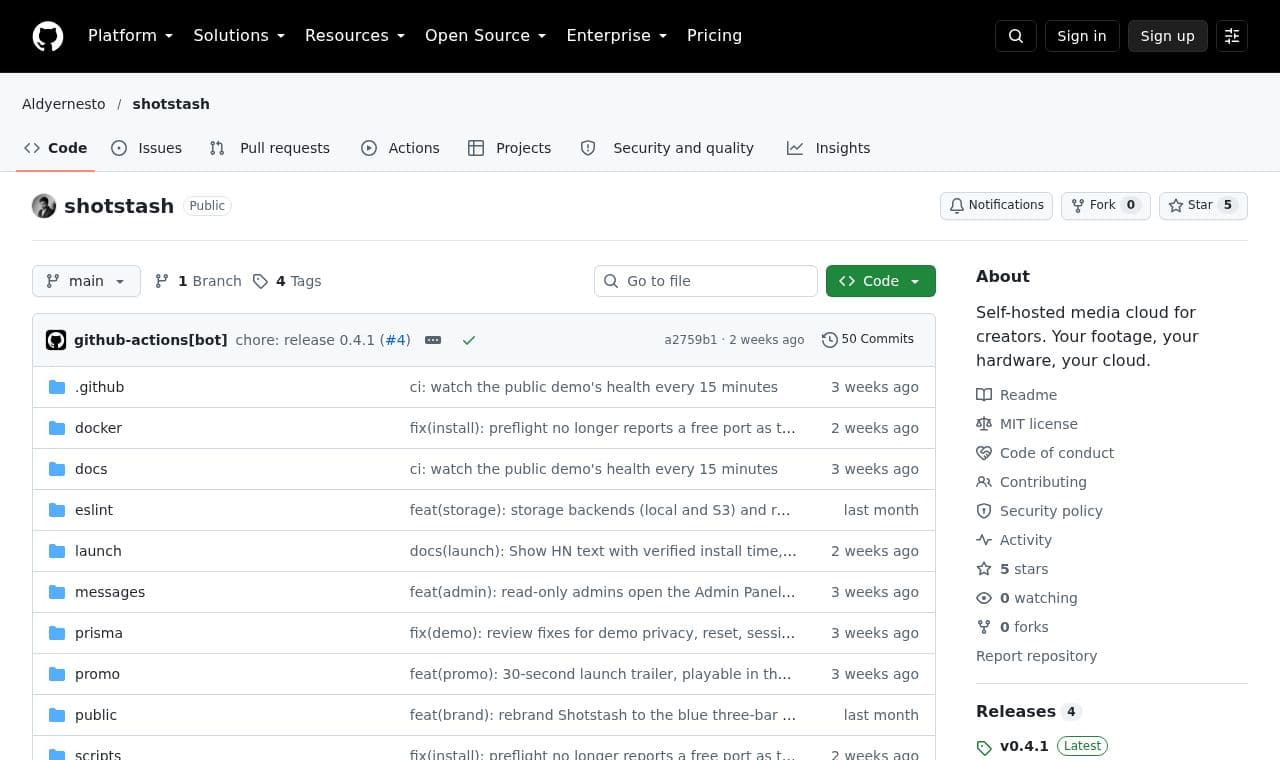Screen dimensions: 1280x760
Task: Open the Actions tab
Action: (x=400, y=148)
